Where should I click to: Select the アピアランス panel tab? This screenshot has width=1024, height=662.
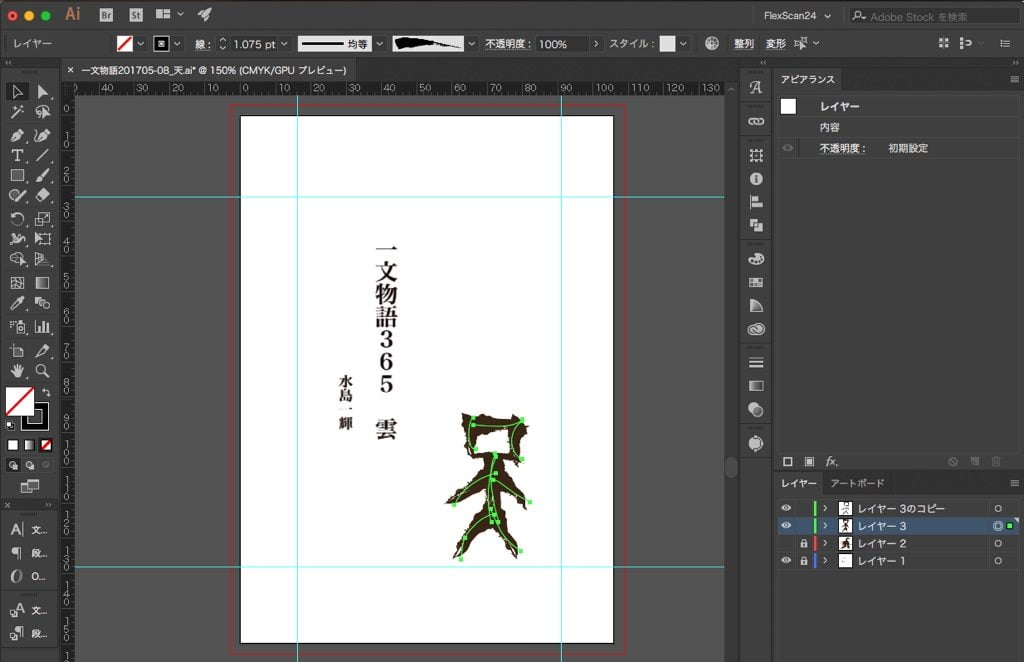808,79
